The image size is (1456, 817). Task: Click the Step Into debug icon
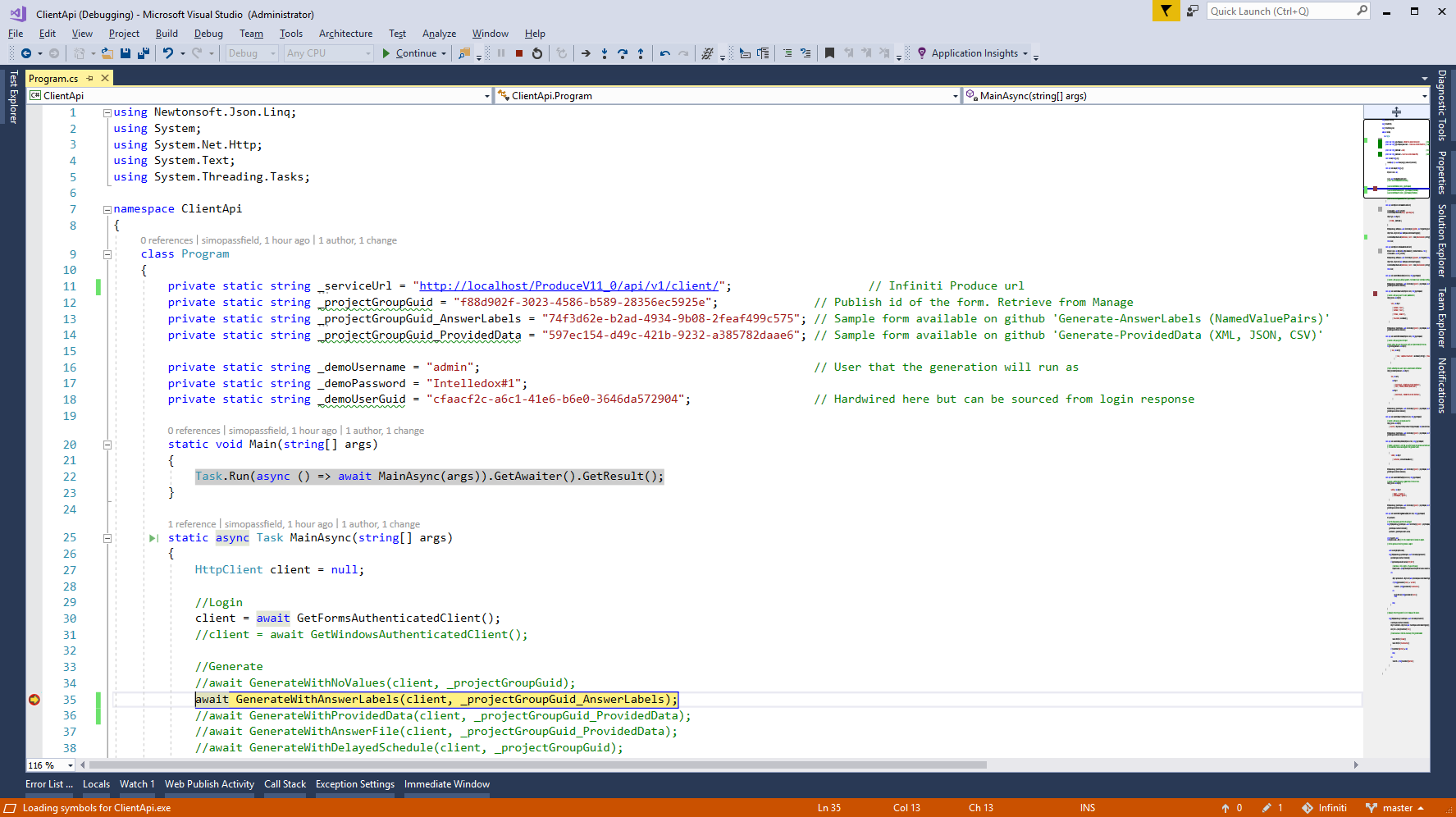[x=605, y=53]
